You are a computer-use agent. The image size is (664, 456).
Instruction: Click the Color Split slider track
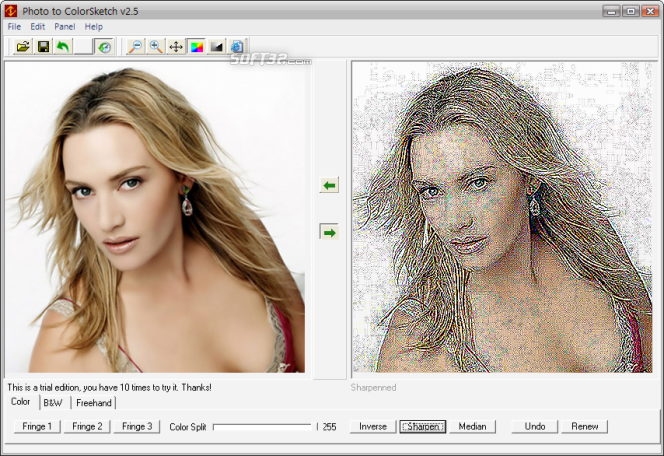pyautogui.click(x=262, y=427)
